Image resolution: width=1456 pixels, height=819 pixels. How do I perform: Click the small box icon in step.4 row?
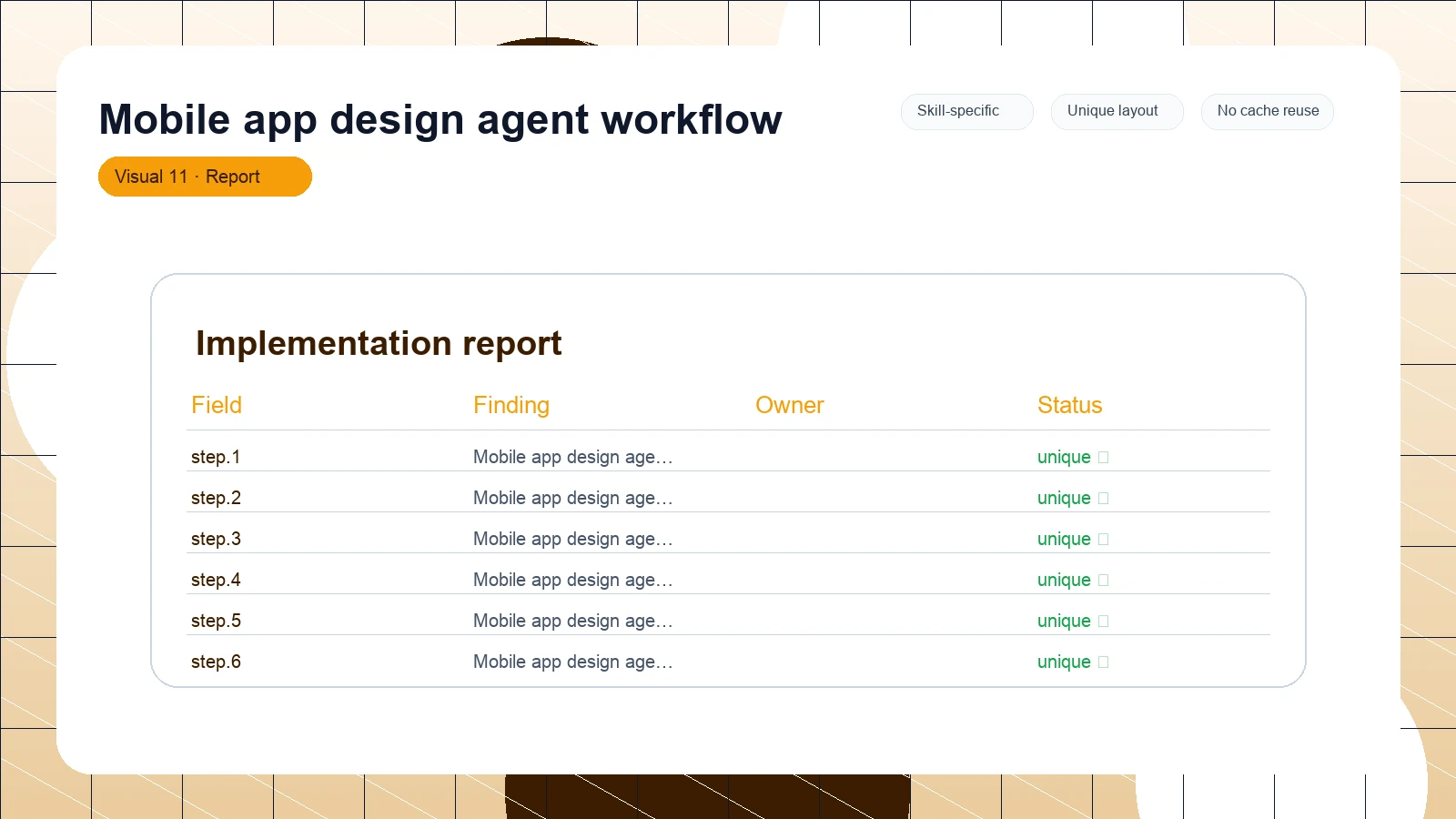pyautogui.click(x=1104, y=581)
